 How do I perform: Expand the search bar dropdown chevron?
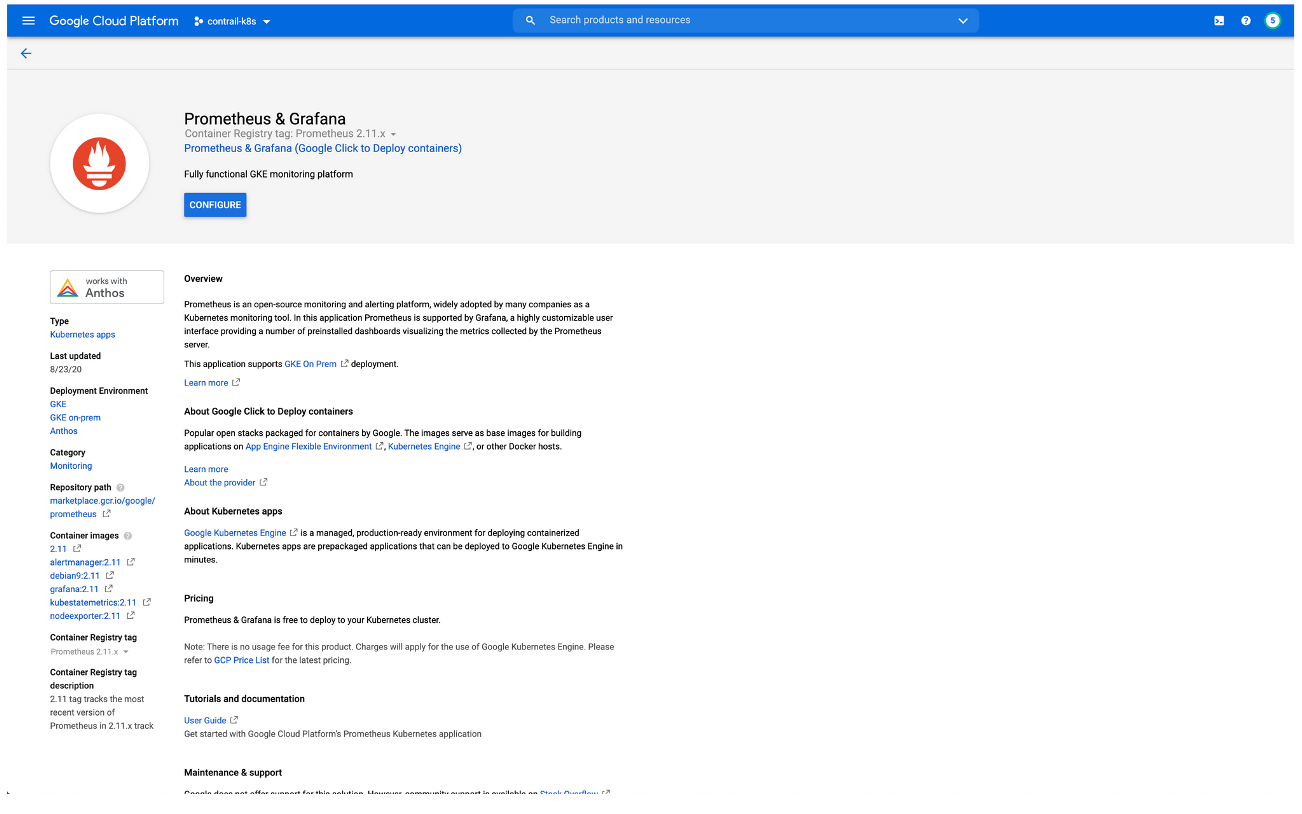tap(963, 20)
